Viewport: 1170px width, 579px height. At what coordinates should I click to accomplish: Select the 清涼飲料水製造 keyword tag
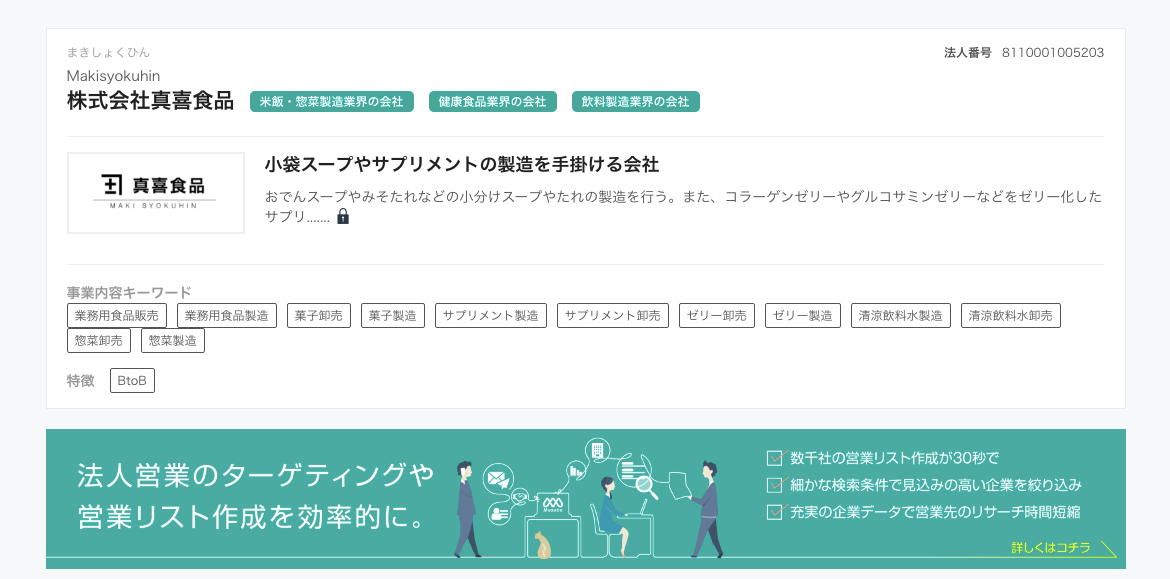point(901,316)
